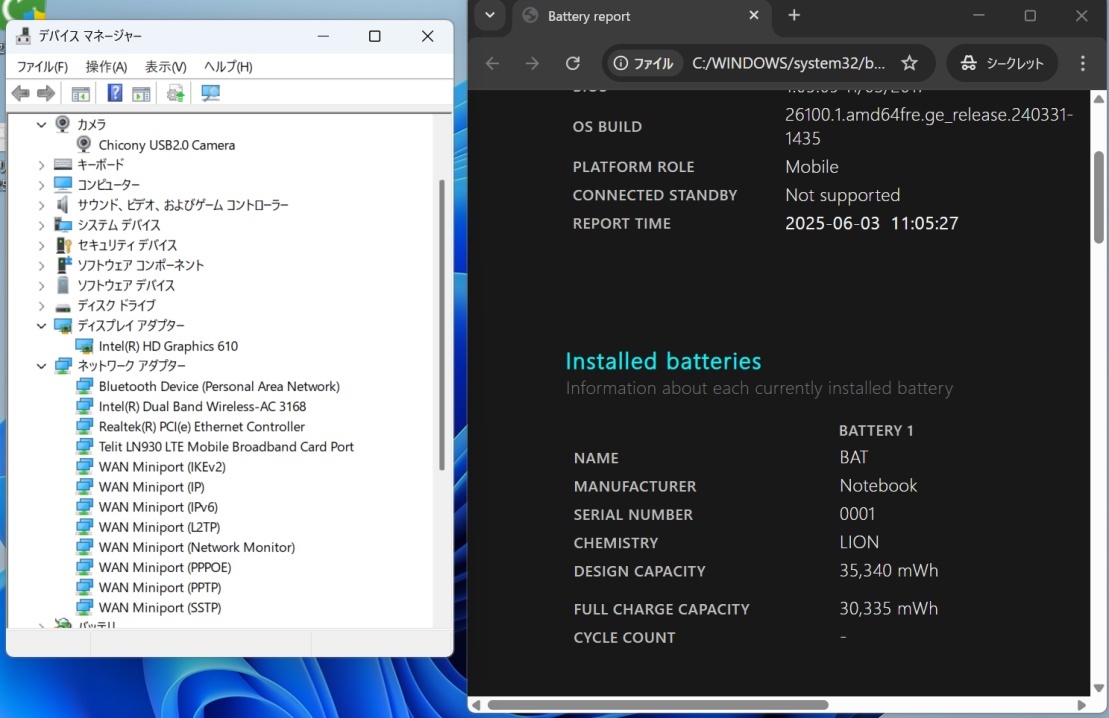This screenshot has height=718, width=1109.
Task: Select Intel(R) Dual Band Wireless-AC 3168
Action: (202, 407)
